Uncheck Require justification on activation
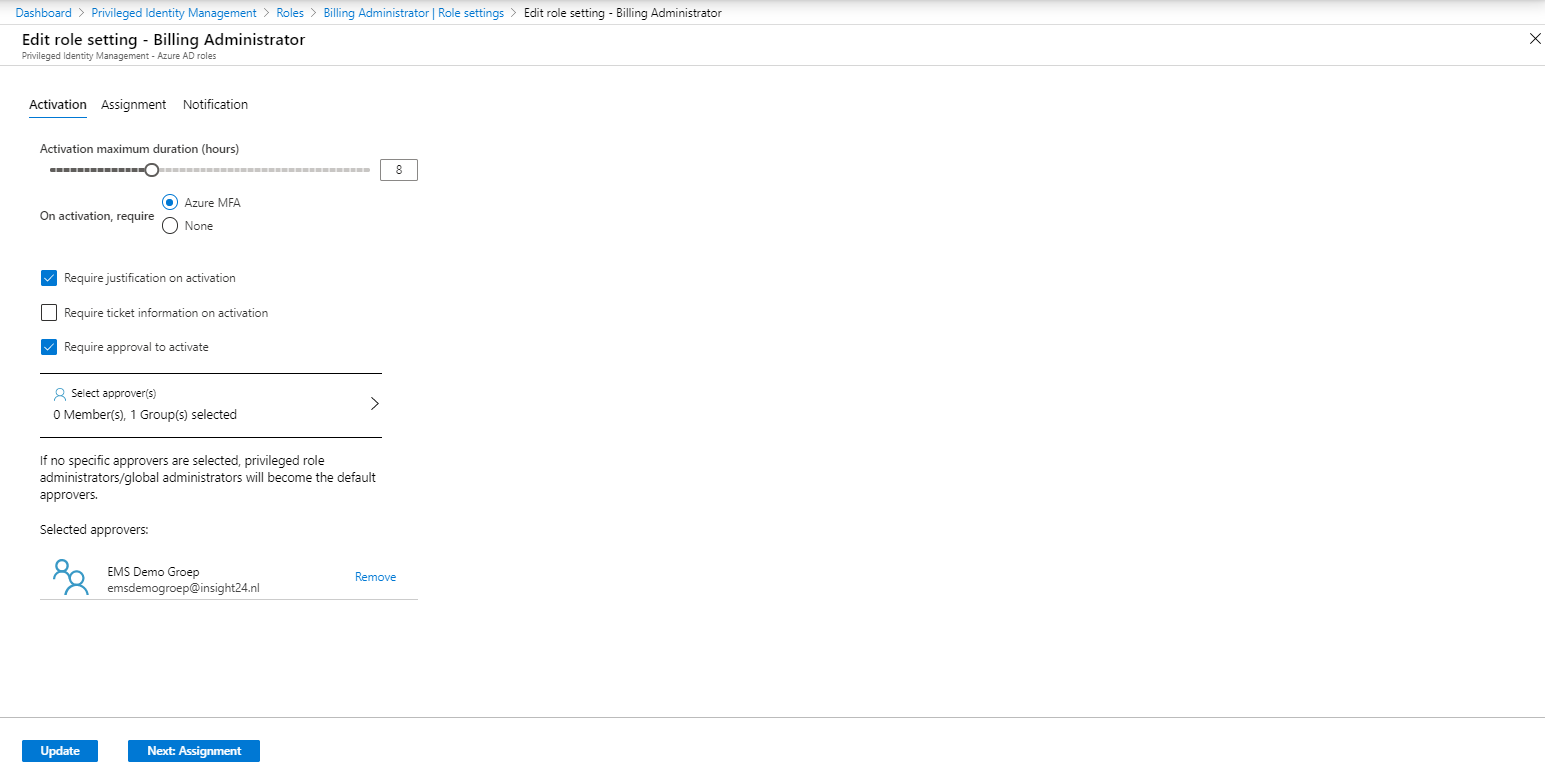The width and height of the screenshot is (1545, 784). (49, 278)
